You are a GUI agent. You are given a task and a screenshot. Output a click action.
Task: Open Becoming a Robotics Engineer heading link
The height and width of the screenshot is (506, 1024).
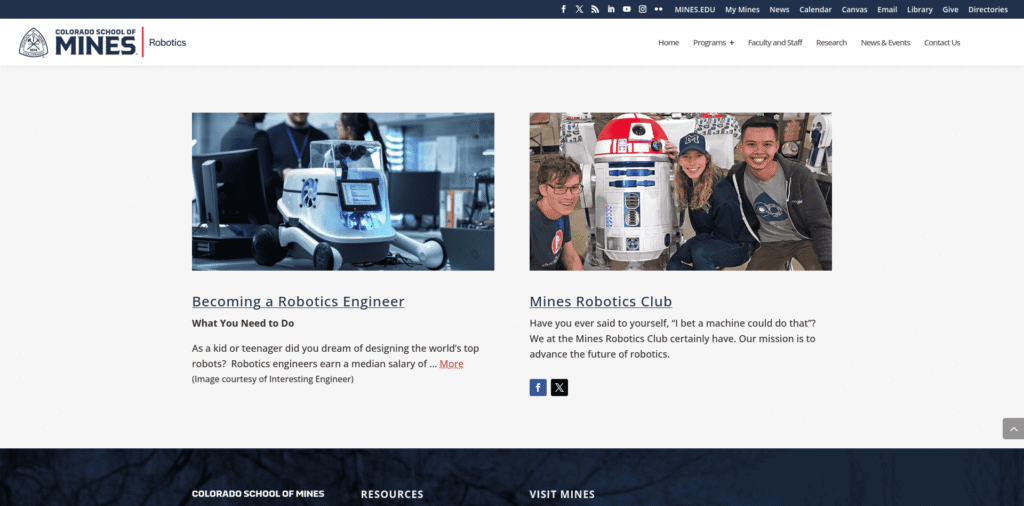coord(298,302)
